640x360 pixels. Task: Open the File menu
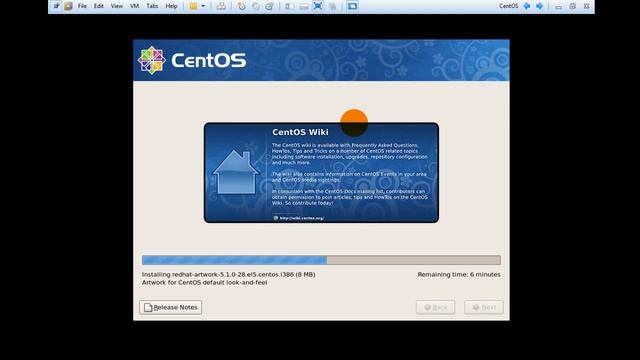coord(82,6)
